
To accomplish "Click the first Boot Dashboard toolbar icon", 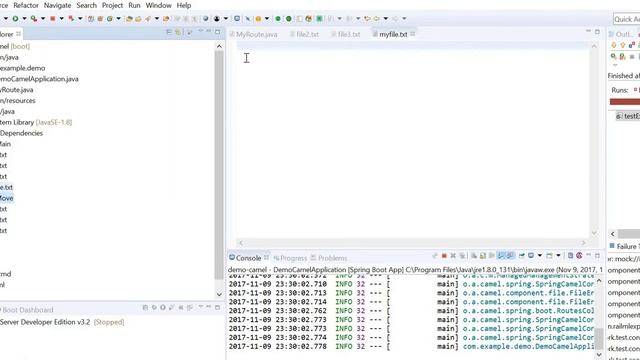I will (145, 307).
